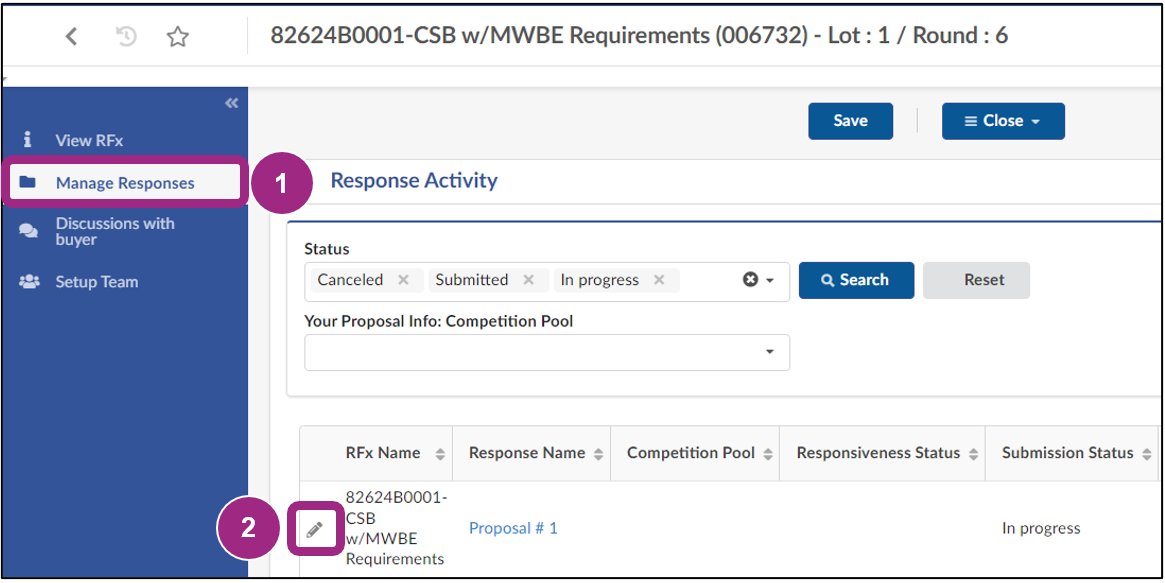Sort by RFx Name column
1165x583 pixels.
pos(439,454)
